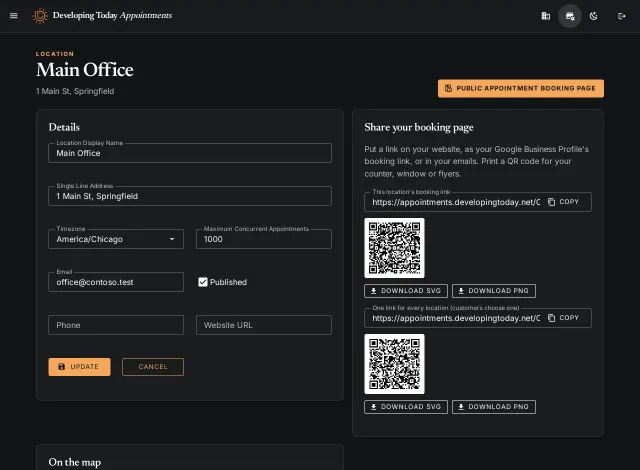Click the Developing Today sun logo
The width and height of the screenshot is (640, 470).
(x=40, y=16)
